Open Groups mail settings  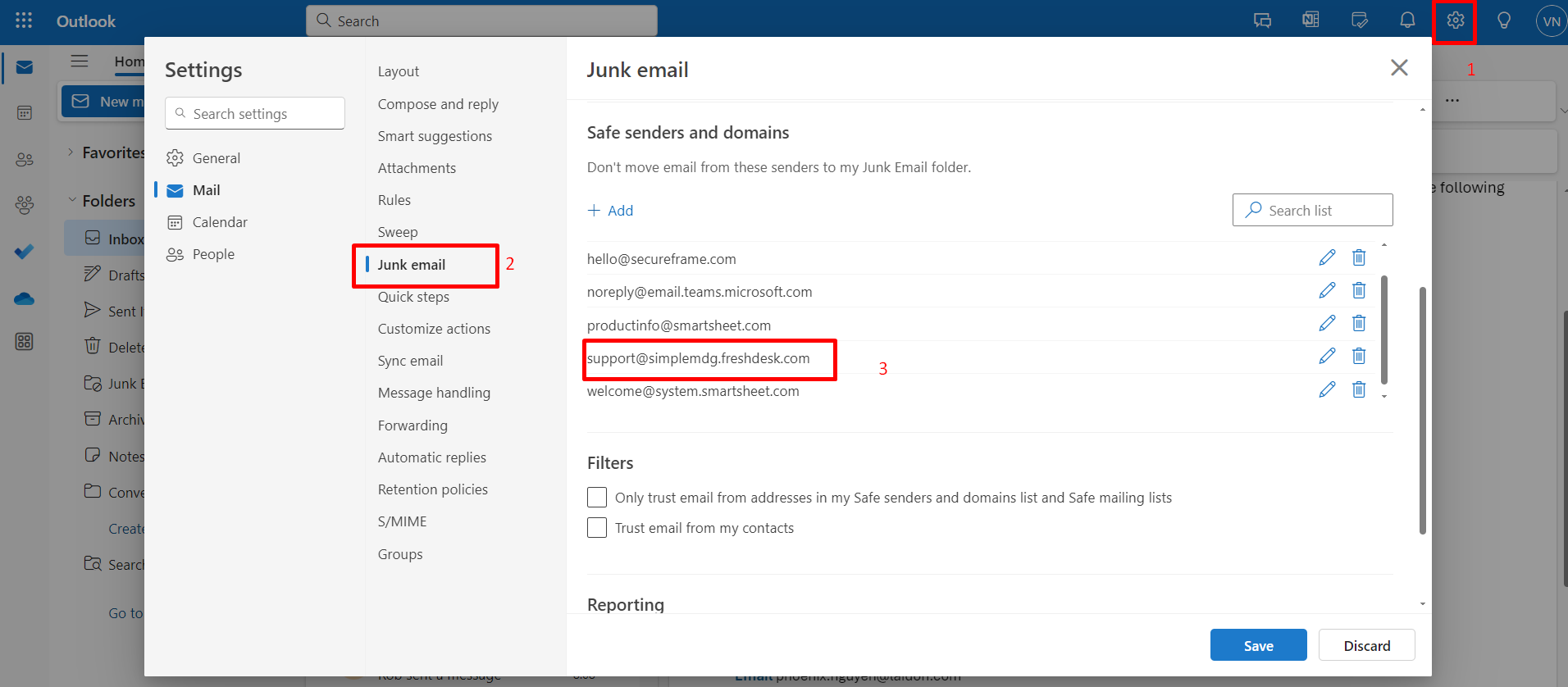(400, 554)
